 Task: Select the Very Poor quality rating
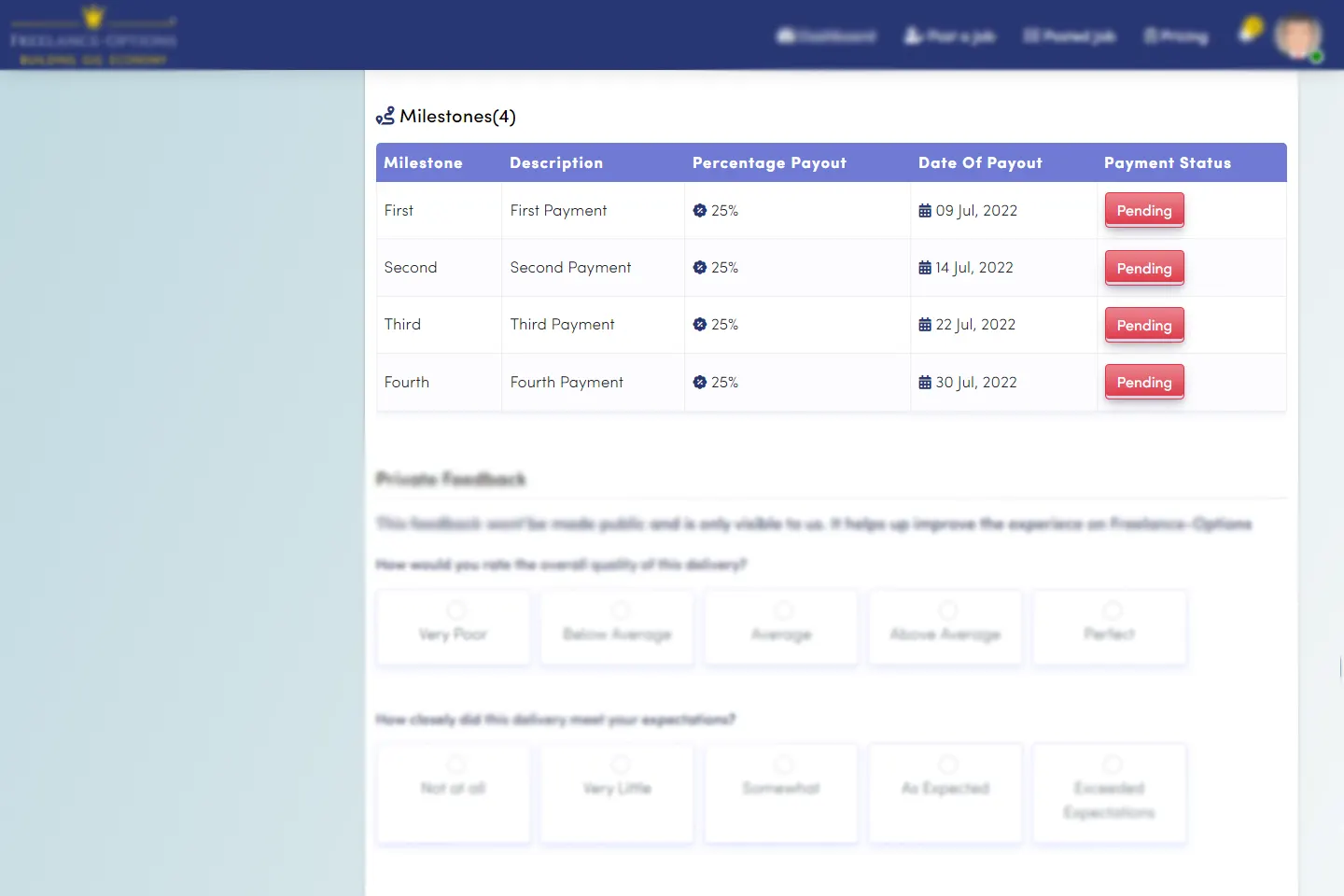(x=454, y=627)
